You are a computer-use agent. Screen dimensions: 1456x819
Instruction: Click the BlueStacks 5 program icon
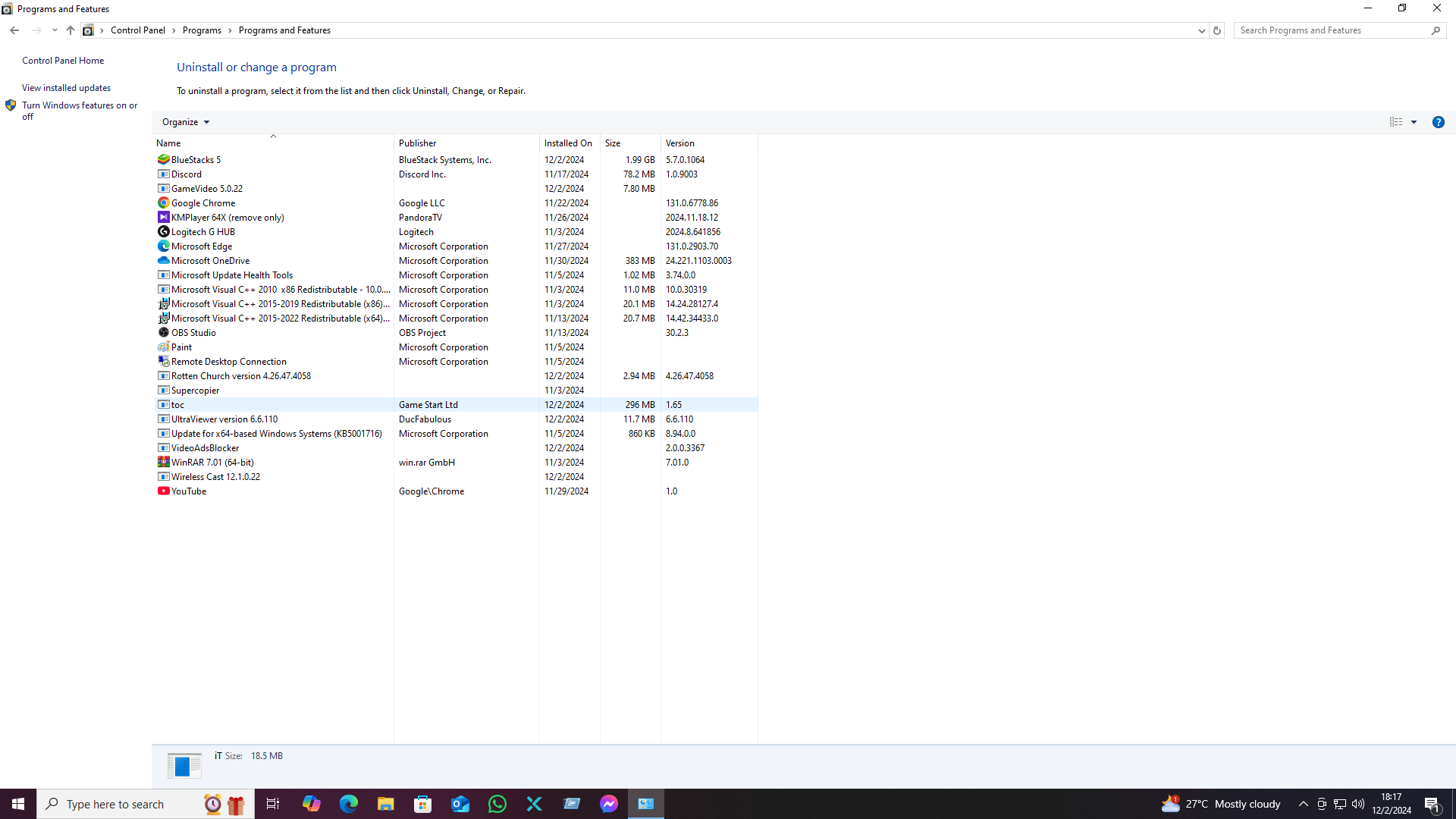pos(163,160)
